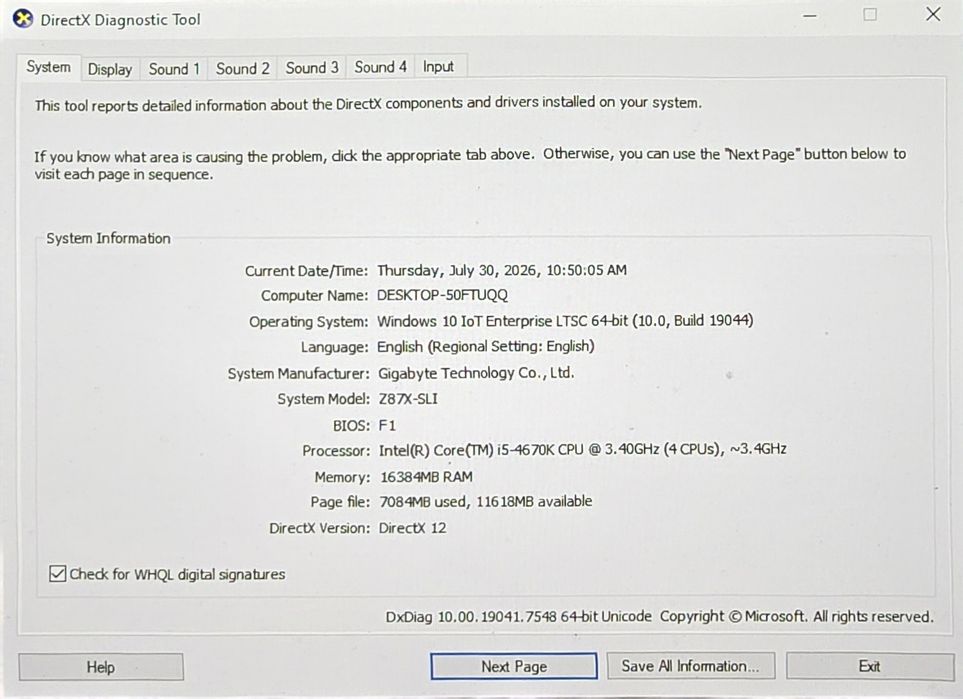963x699 pixels.
Task: Click the DirectX Diagnostic Tool title icon
Action: point(23,20)
